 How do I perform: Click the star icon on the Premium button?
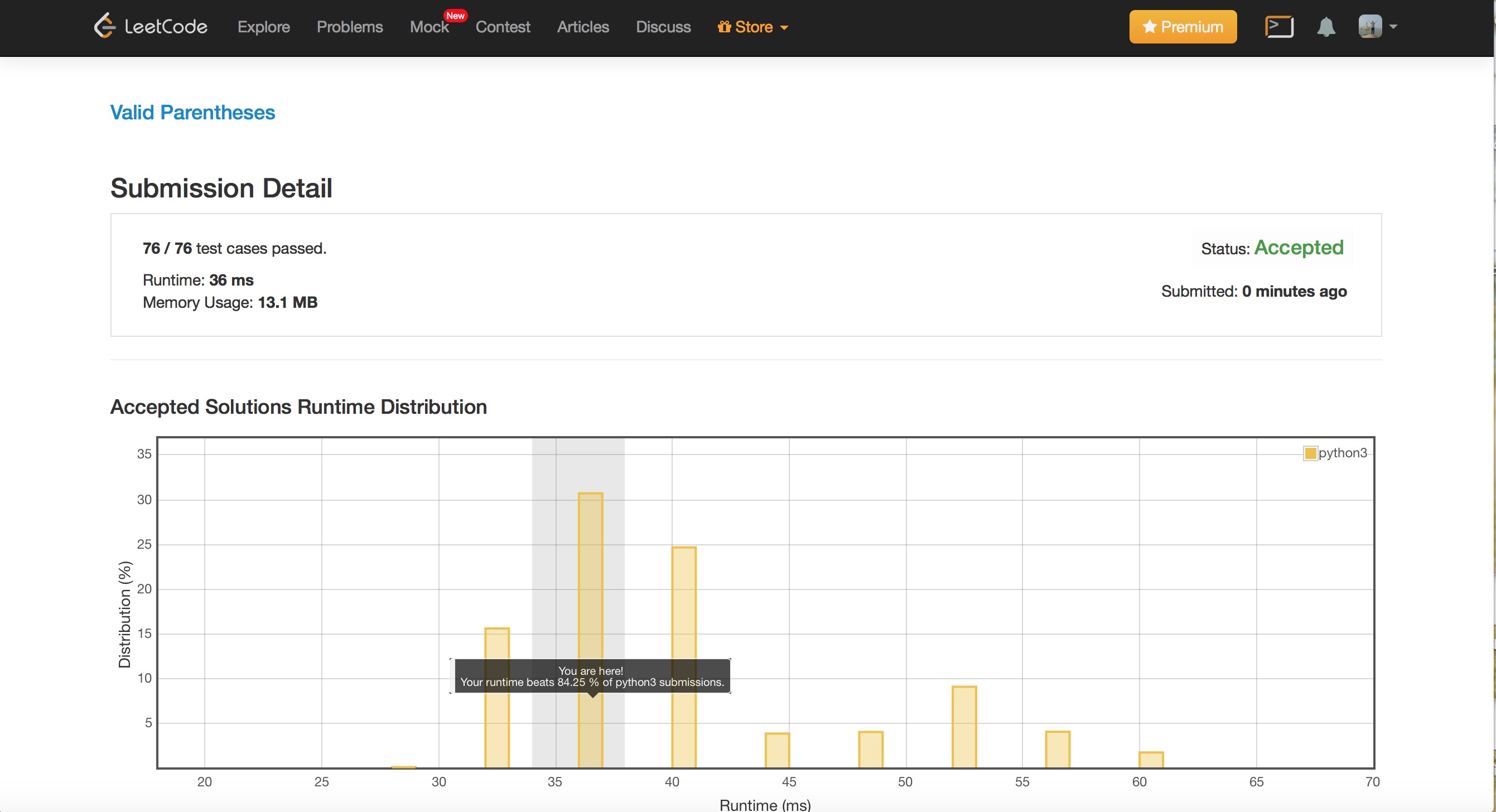(1149, 27)
